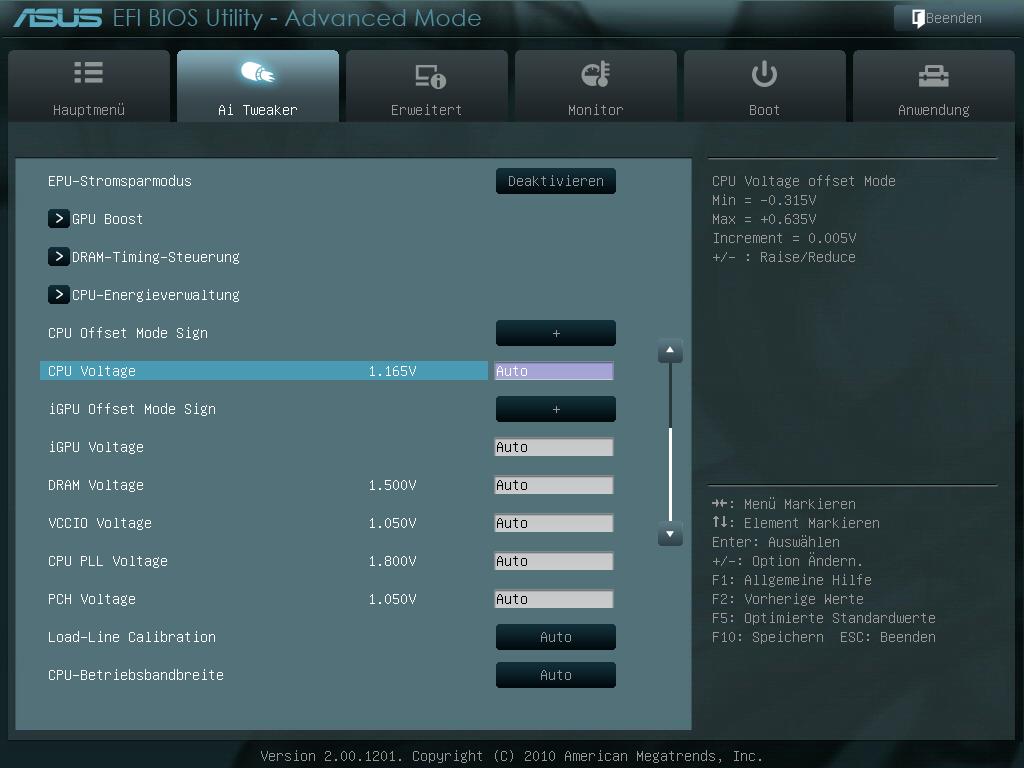Click the F1: Allgemeine Hilfe hint
The image size is (1024, 768).
click(x=792, y=580)
